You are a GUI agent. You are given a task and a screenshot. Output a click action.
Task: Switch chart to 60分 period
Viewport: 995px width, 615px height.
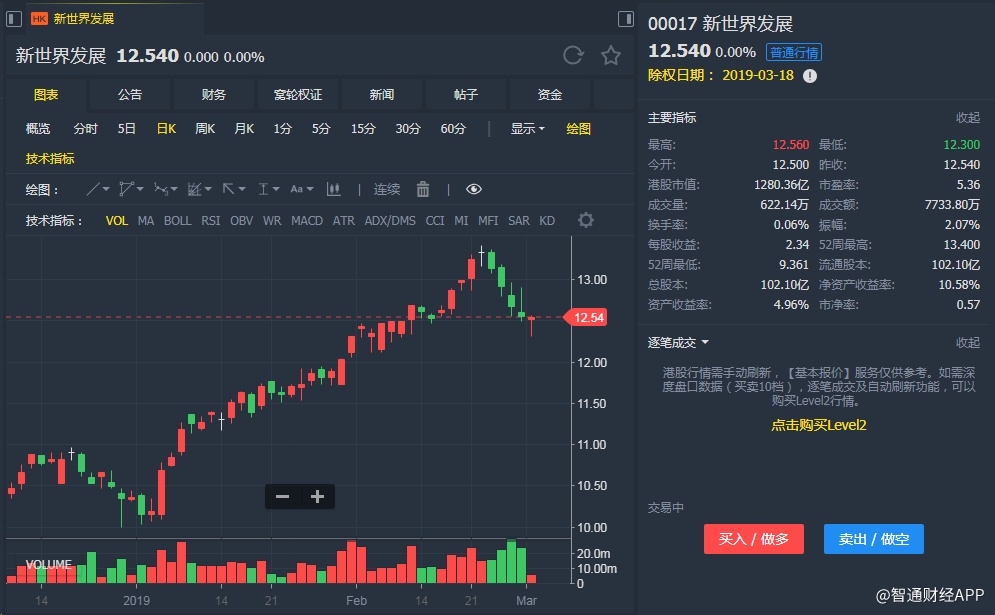pos(453,129)
